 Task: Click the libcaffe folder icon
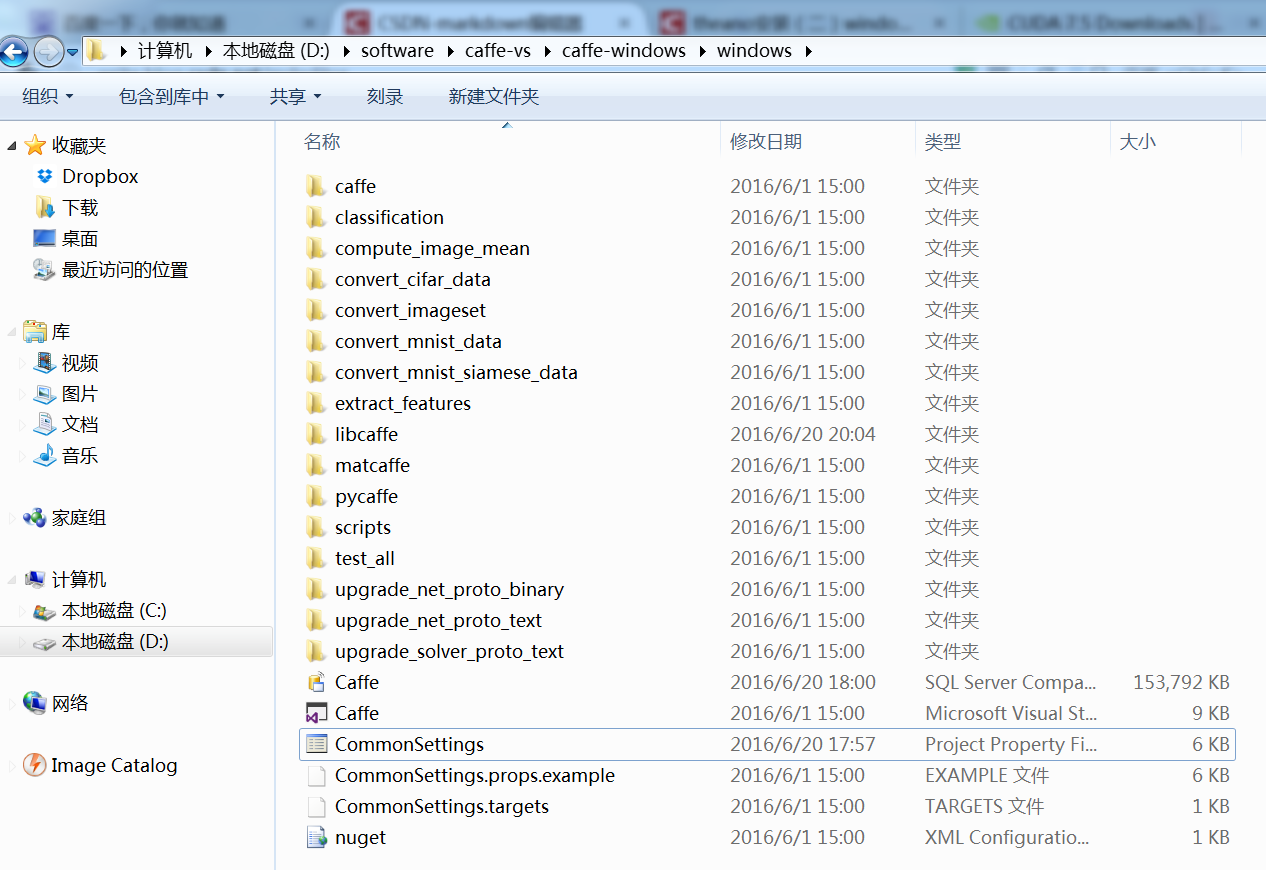coord(316,434)
